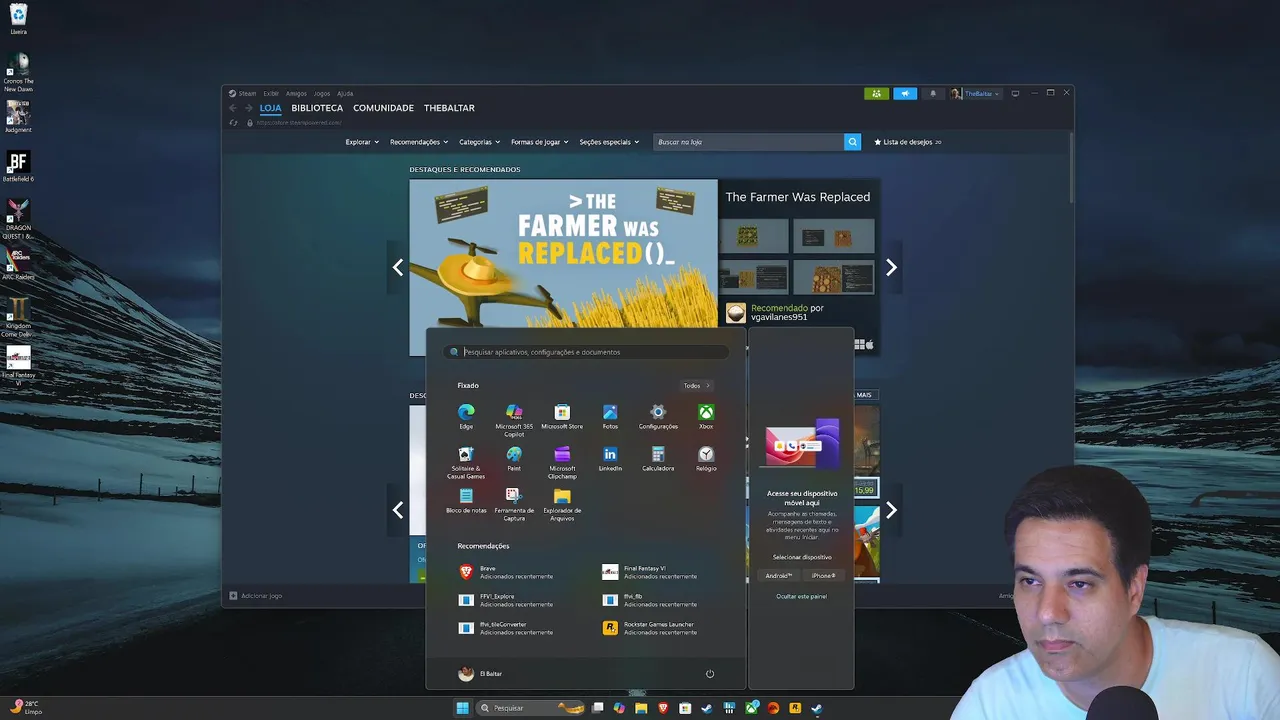Viewport: 1280px width, 720px height.
Task: Click Steam store search magnifier button
Action: click(853, 142)
